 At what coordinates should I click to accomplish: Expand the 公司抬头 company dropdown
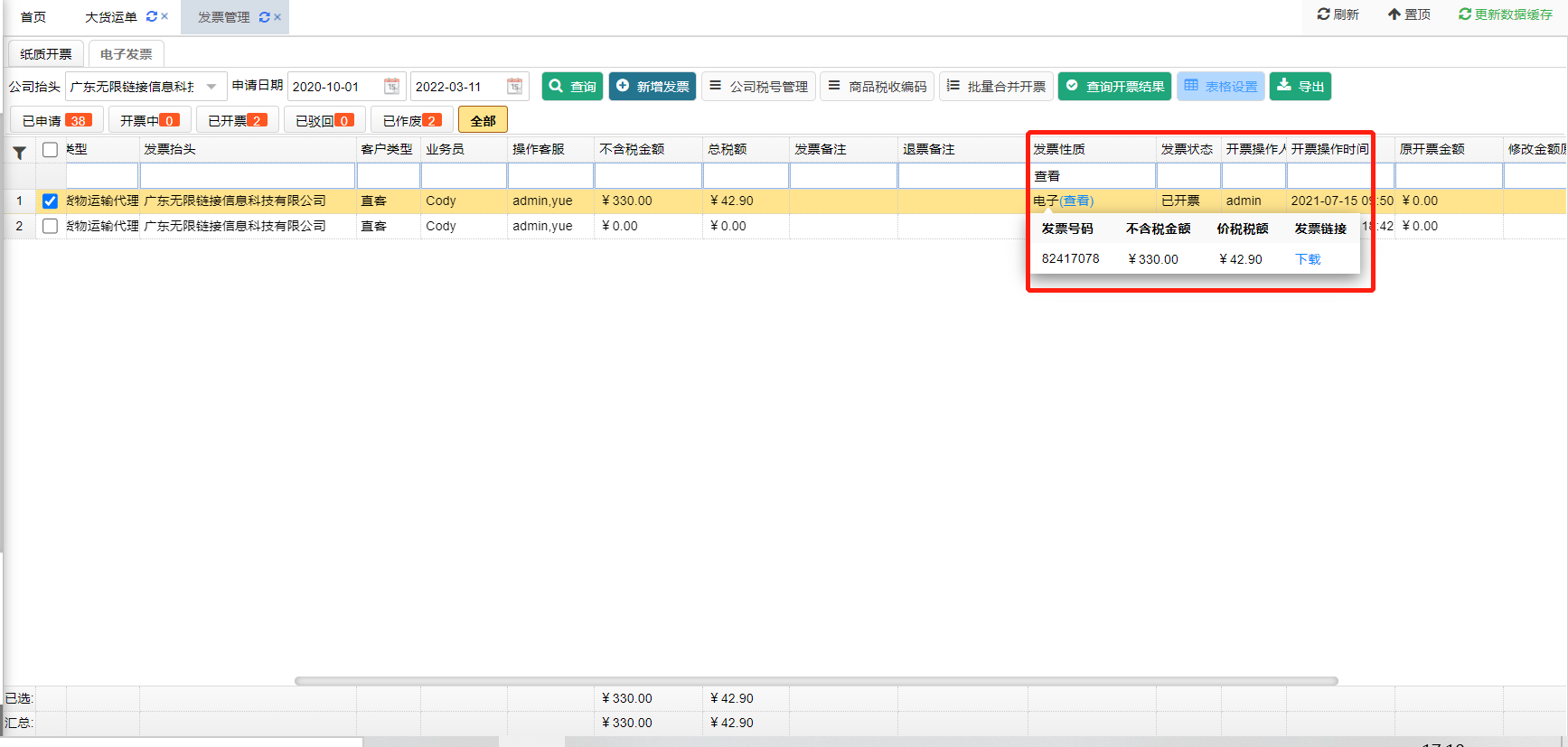click(211, 87)
